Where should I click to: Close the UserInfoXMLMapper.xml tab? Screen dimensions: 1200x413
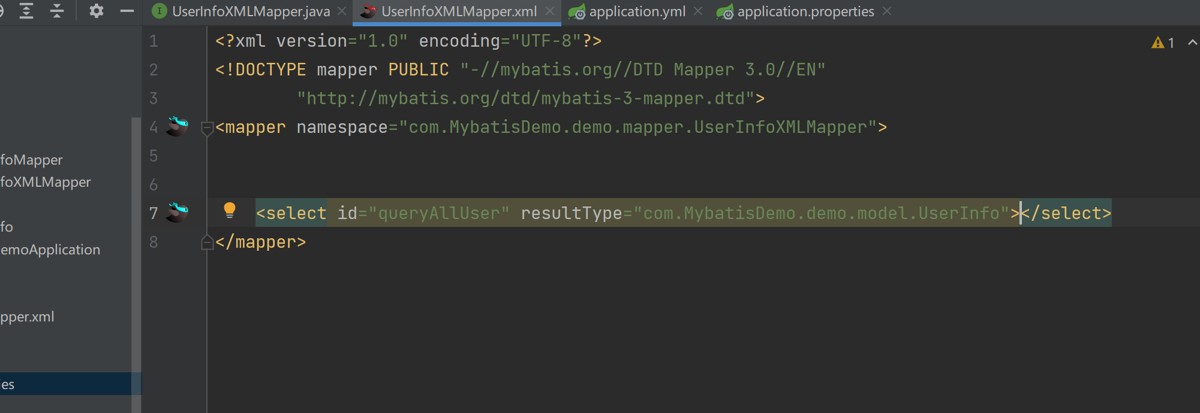tap(552, 12)
